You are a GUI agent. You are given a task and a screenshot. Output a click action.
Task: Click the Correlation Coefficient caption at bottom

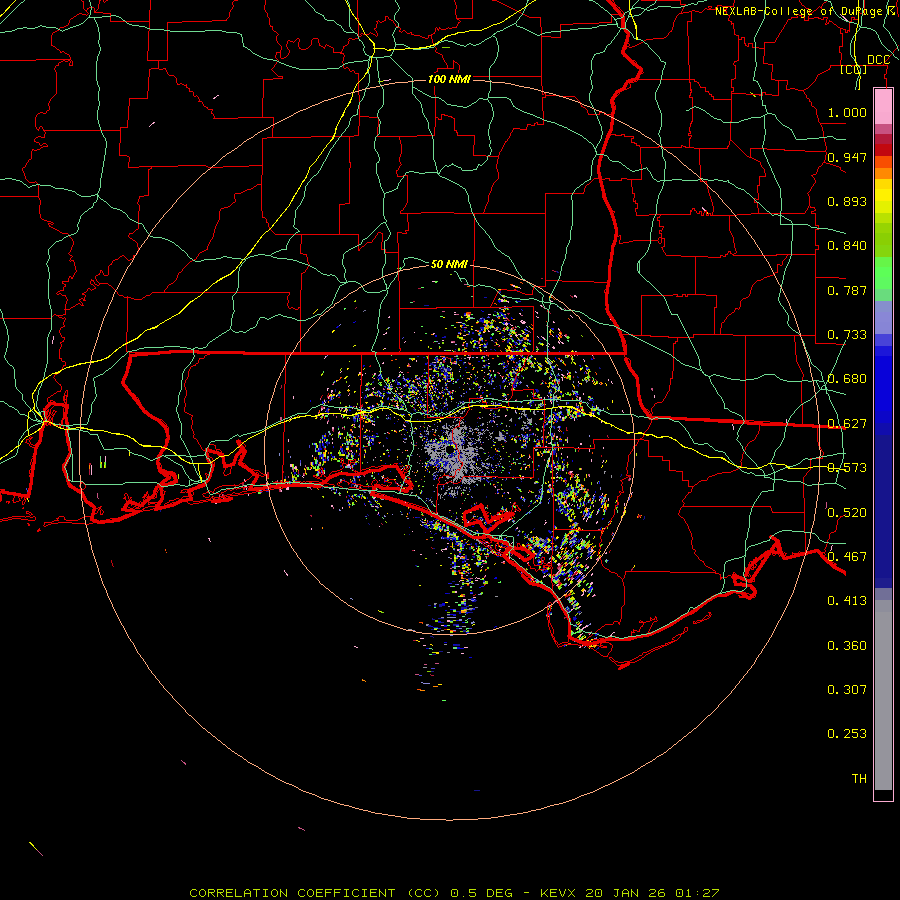pos(454,893)
